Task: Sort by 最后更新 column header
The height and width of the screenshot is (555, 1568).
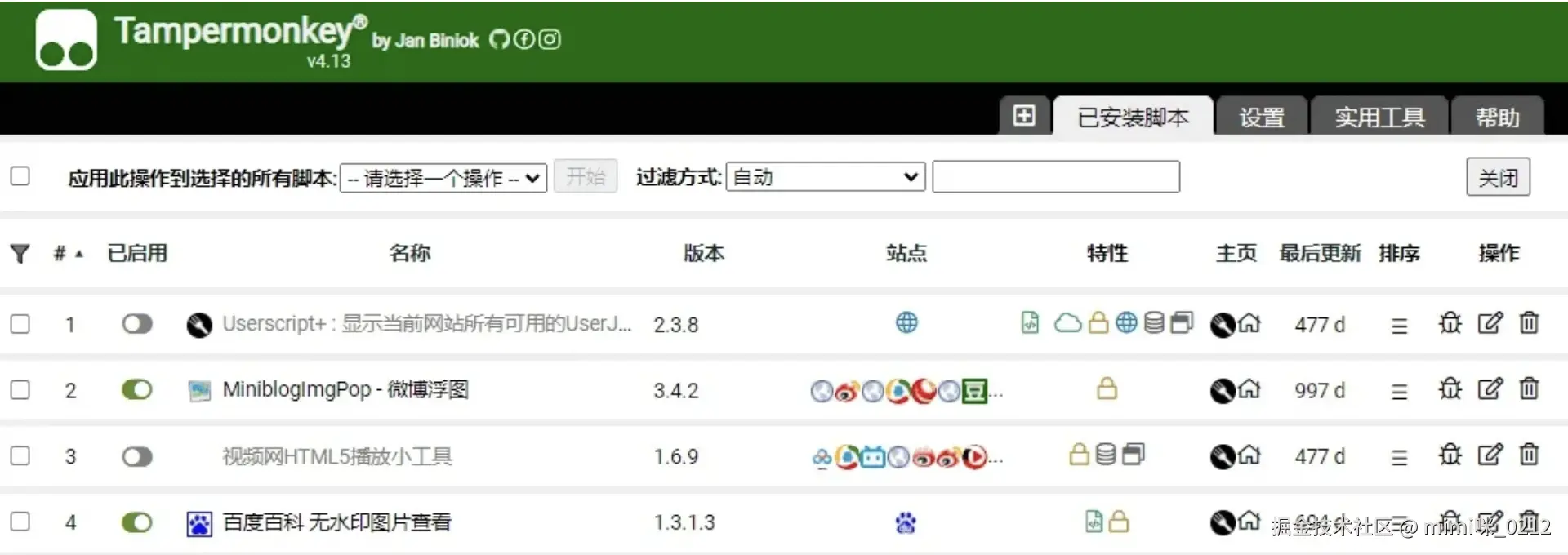Action: [1320, 253]
